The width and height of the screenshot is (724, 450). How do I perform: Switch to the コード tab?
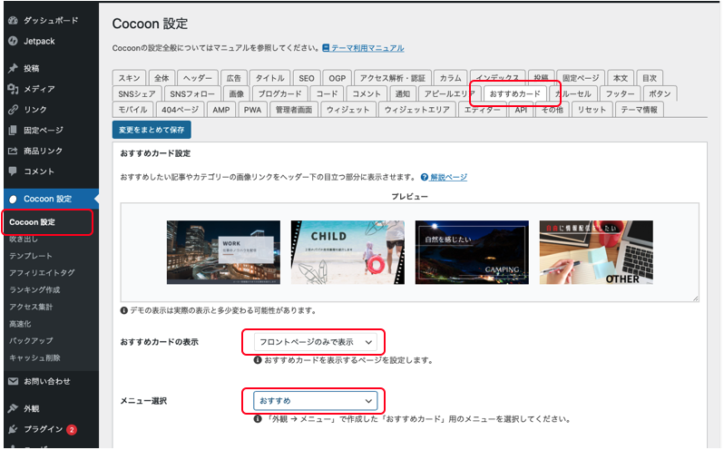pyautogui.click(x=327, y=94)
